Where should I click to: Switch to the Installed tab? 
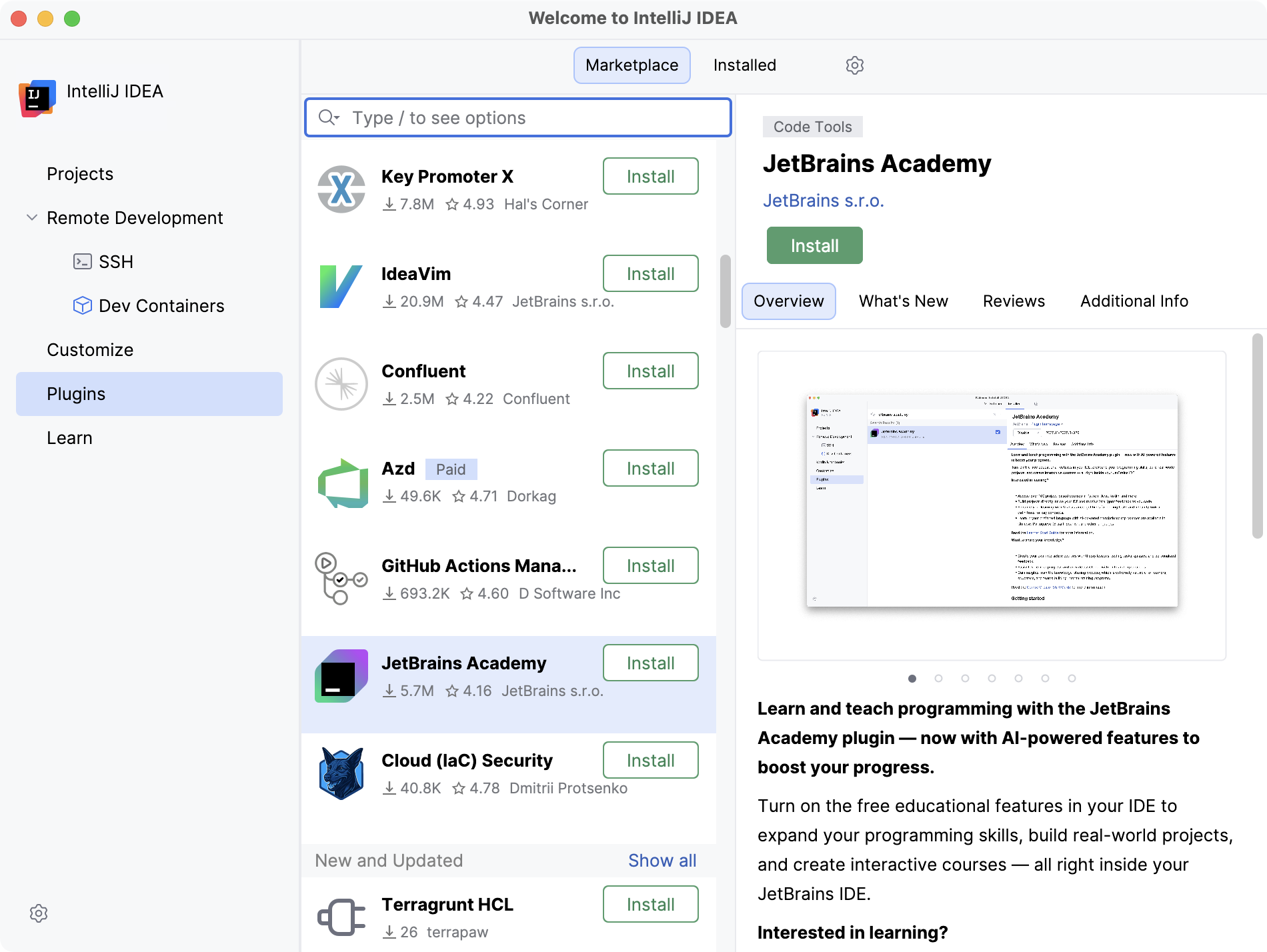tap(744, 65)
